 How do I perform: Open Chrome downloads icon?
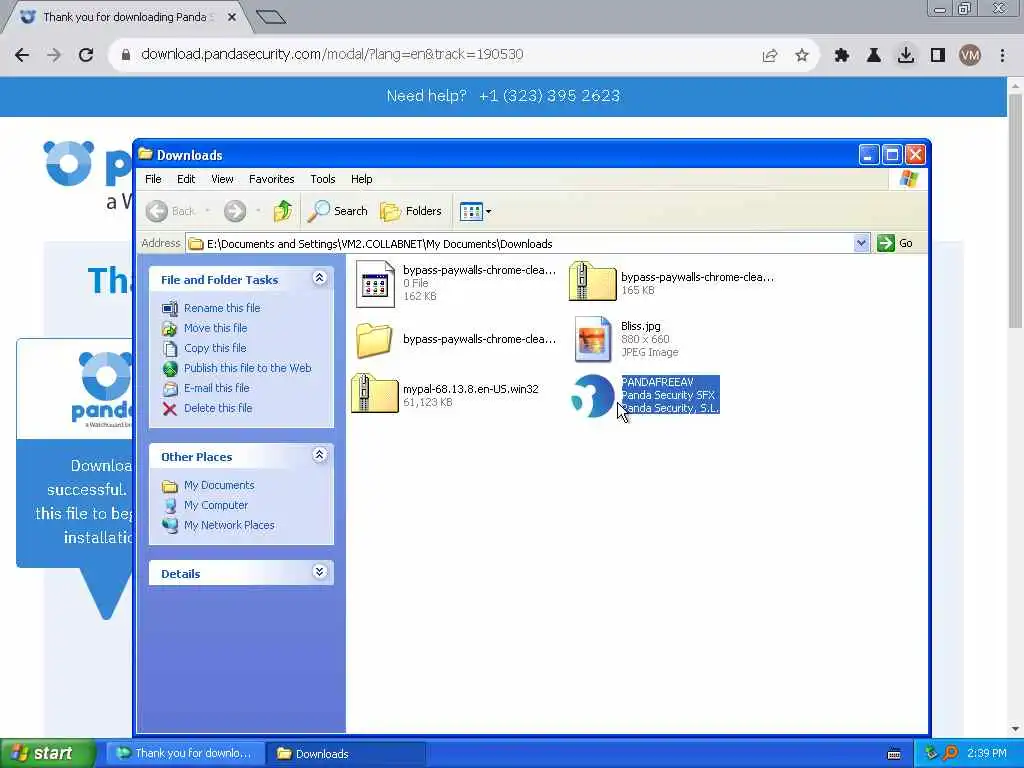(x=906, y=55)
